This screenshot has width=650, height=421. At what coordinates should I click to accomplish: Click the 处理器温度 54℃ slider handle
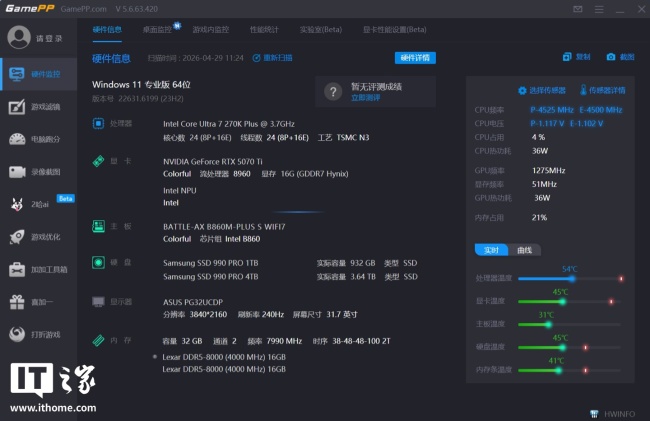click(572, 279)
